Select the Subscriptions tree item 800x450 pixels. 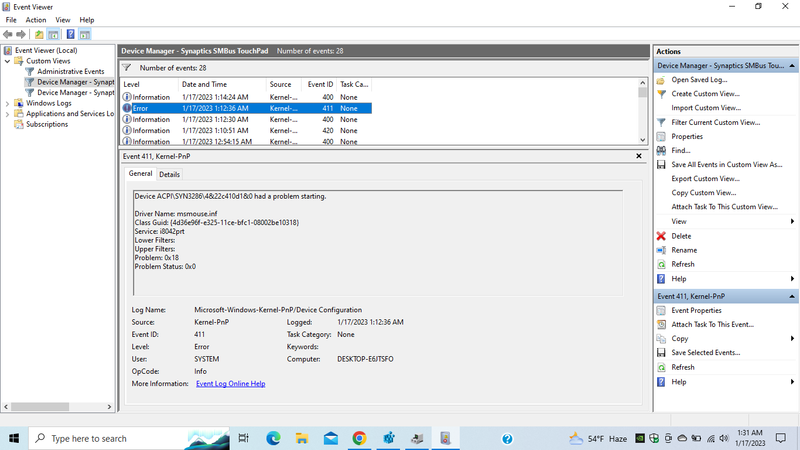(47, 124)
